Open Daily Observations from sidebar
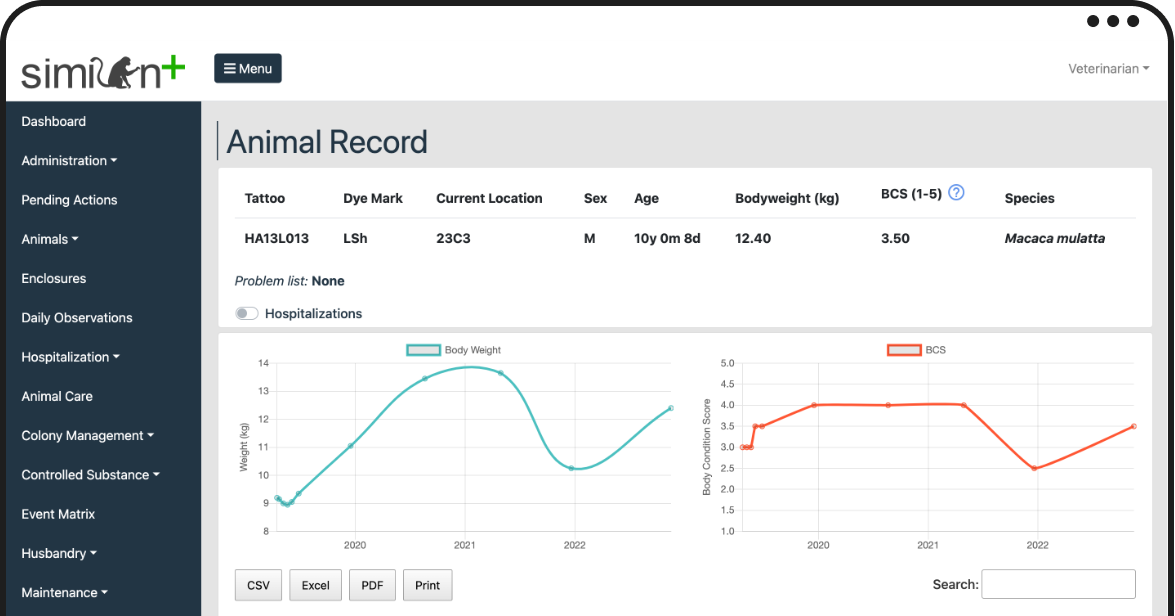Image resolution: width=1175 pixels, height=616 pixels. (76, 318)
